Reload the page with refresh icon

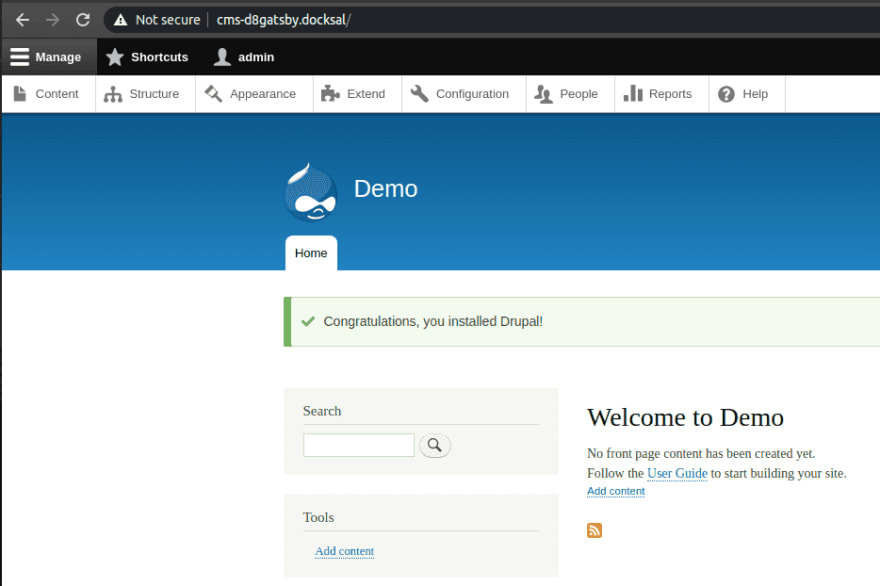tap(83, 20)
